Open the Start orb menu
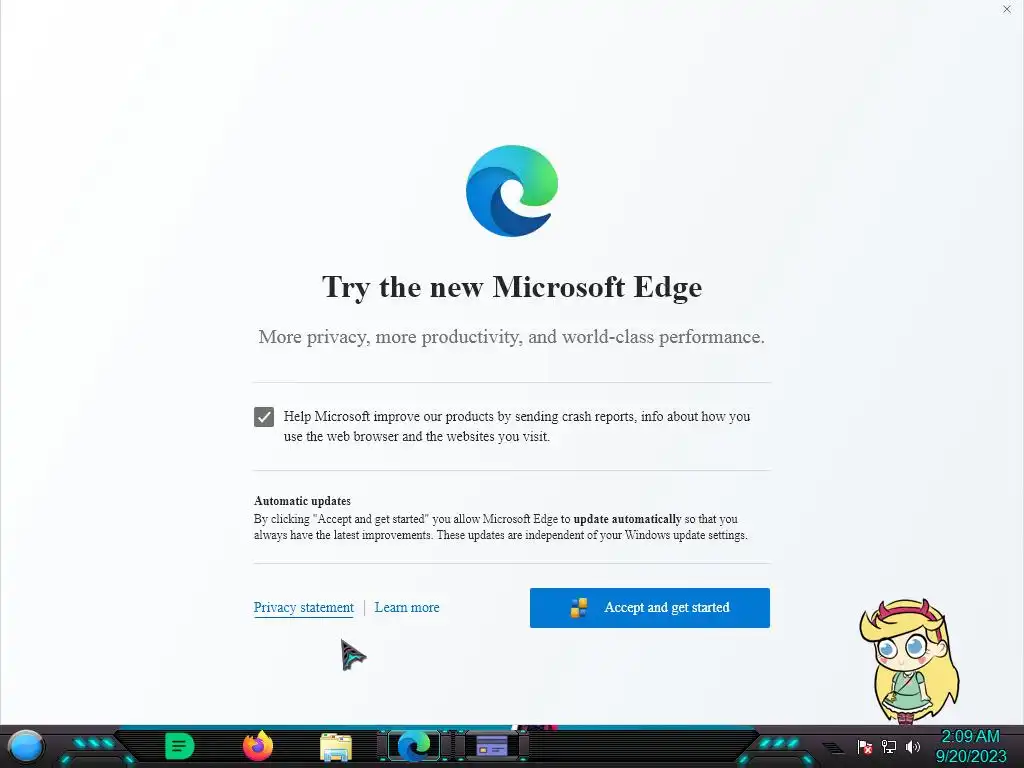 [25, 746]
